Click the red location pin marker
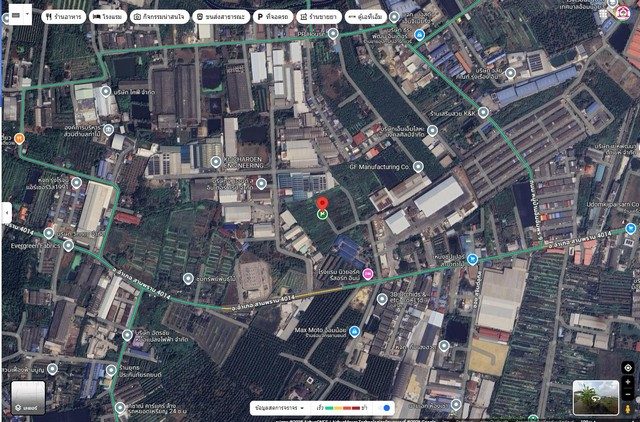The height and width of the screenshot is (422, 640). click(x=322, y=204)
